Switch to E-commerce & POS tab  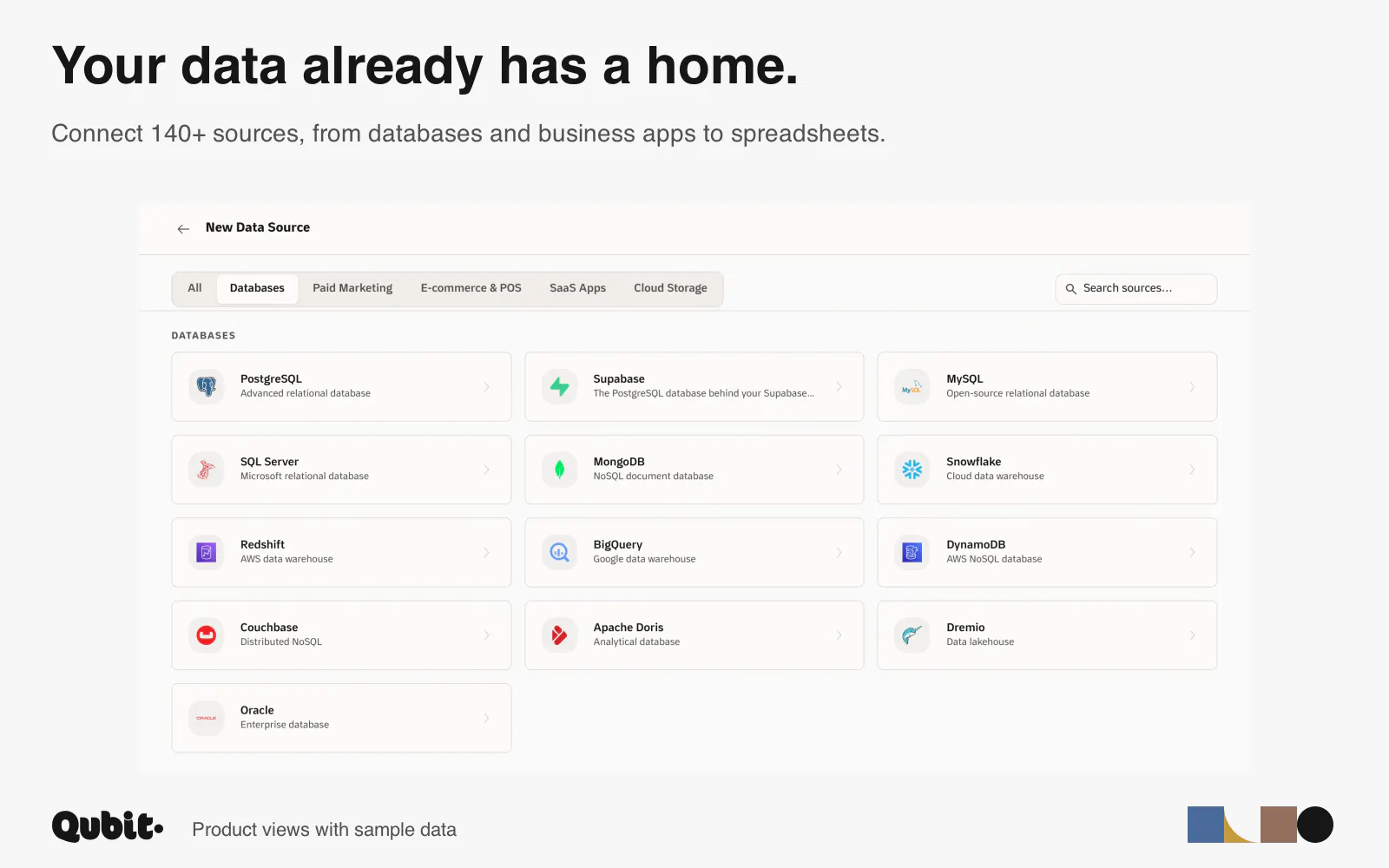[x=471, y=288]
